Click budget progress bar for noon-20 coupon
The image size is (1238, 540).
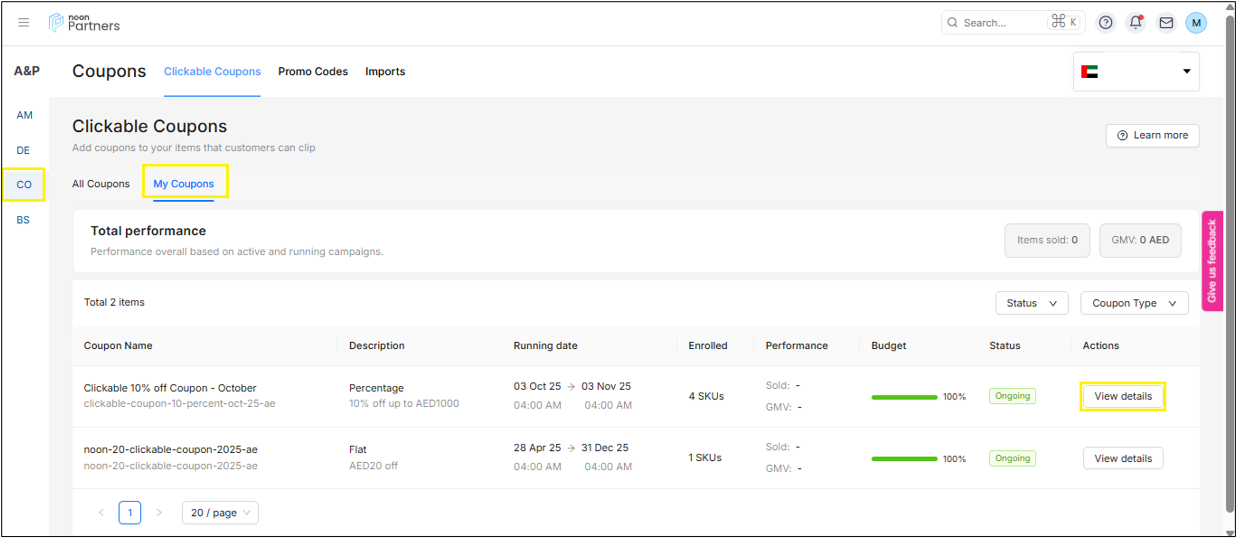coord(904,459)
